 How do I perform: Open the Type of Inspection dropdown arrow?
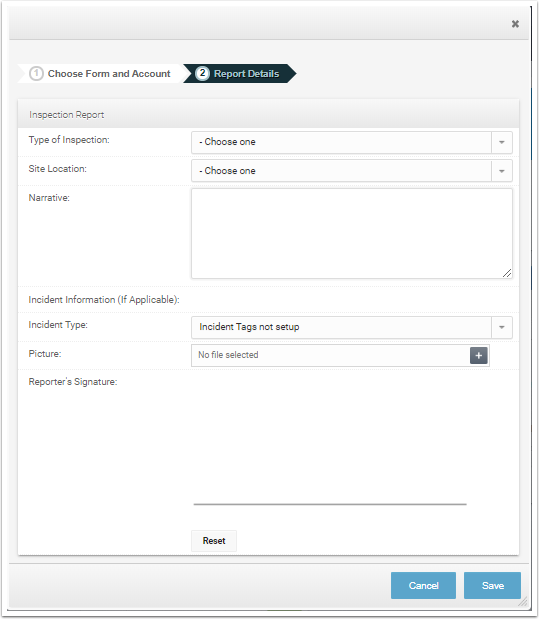(x=501, y=142)
